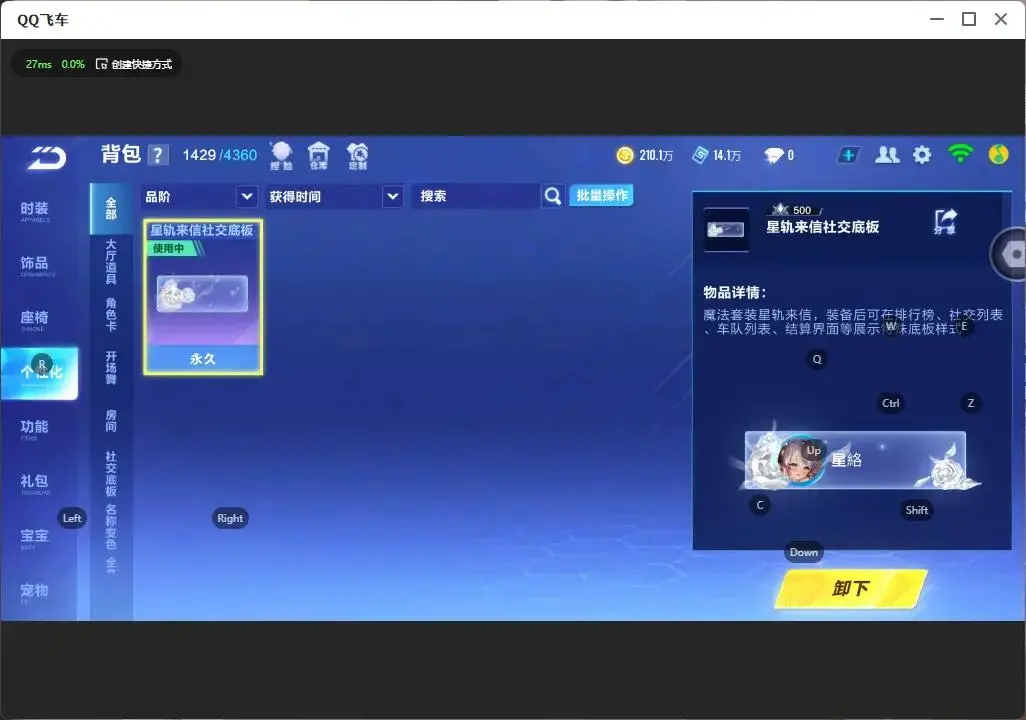Select the 宝宝 baby category
Image resolution: width=1026 pixels, height=720 pixels.
click(x=35, y=537)
